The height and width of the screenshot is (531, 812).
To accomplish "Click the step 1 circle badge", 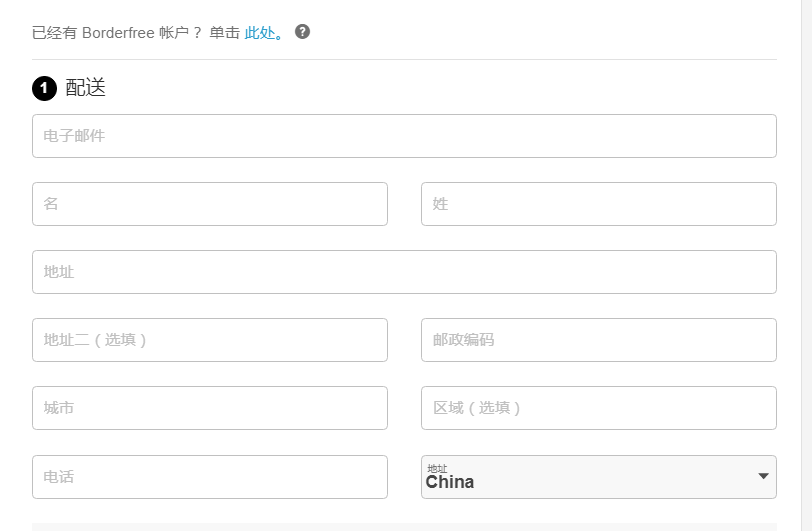I will tap(44, 89).
